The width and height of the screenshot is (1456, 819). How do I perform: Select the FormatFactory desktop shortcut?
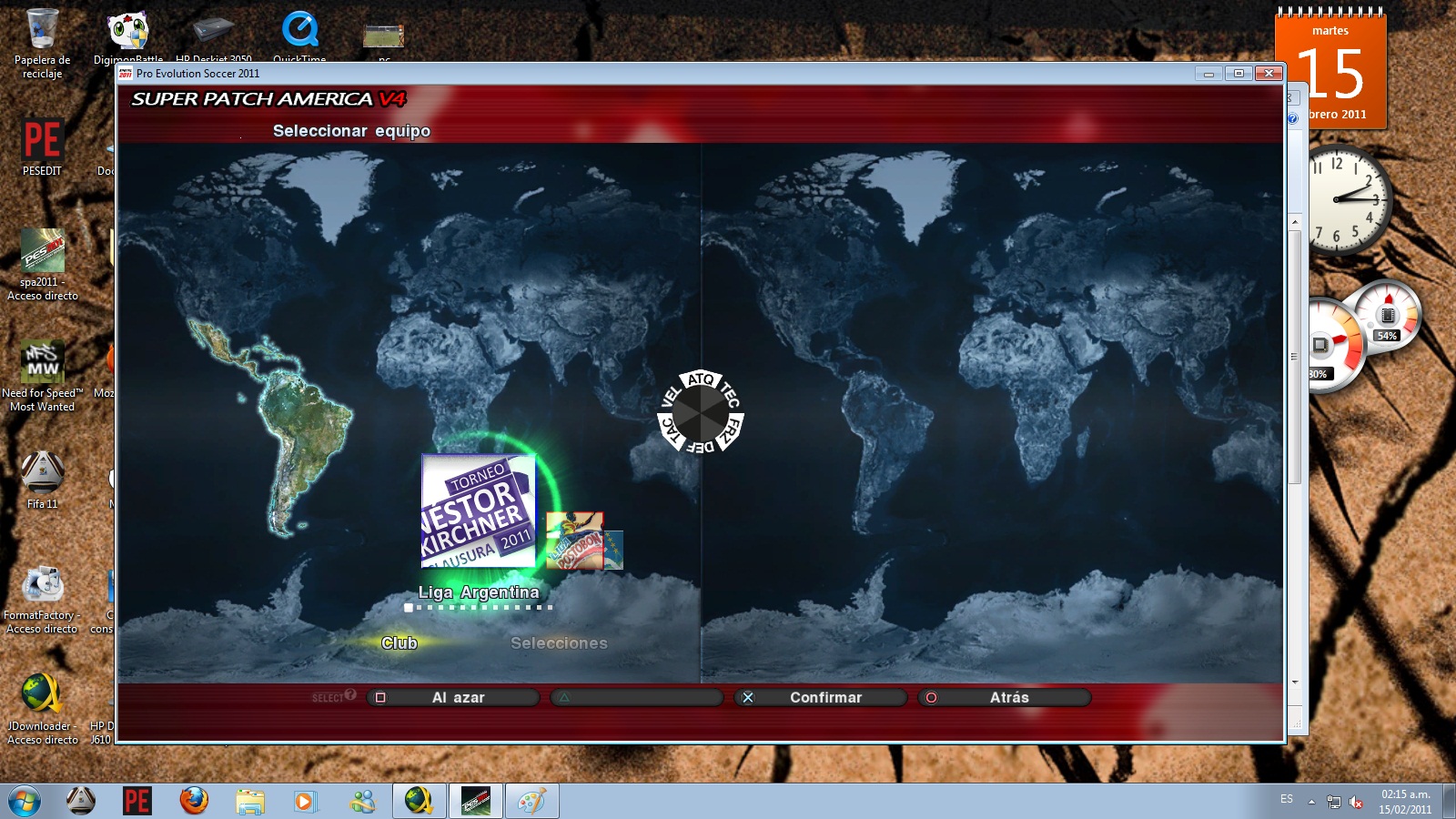pos(42,601)
